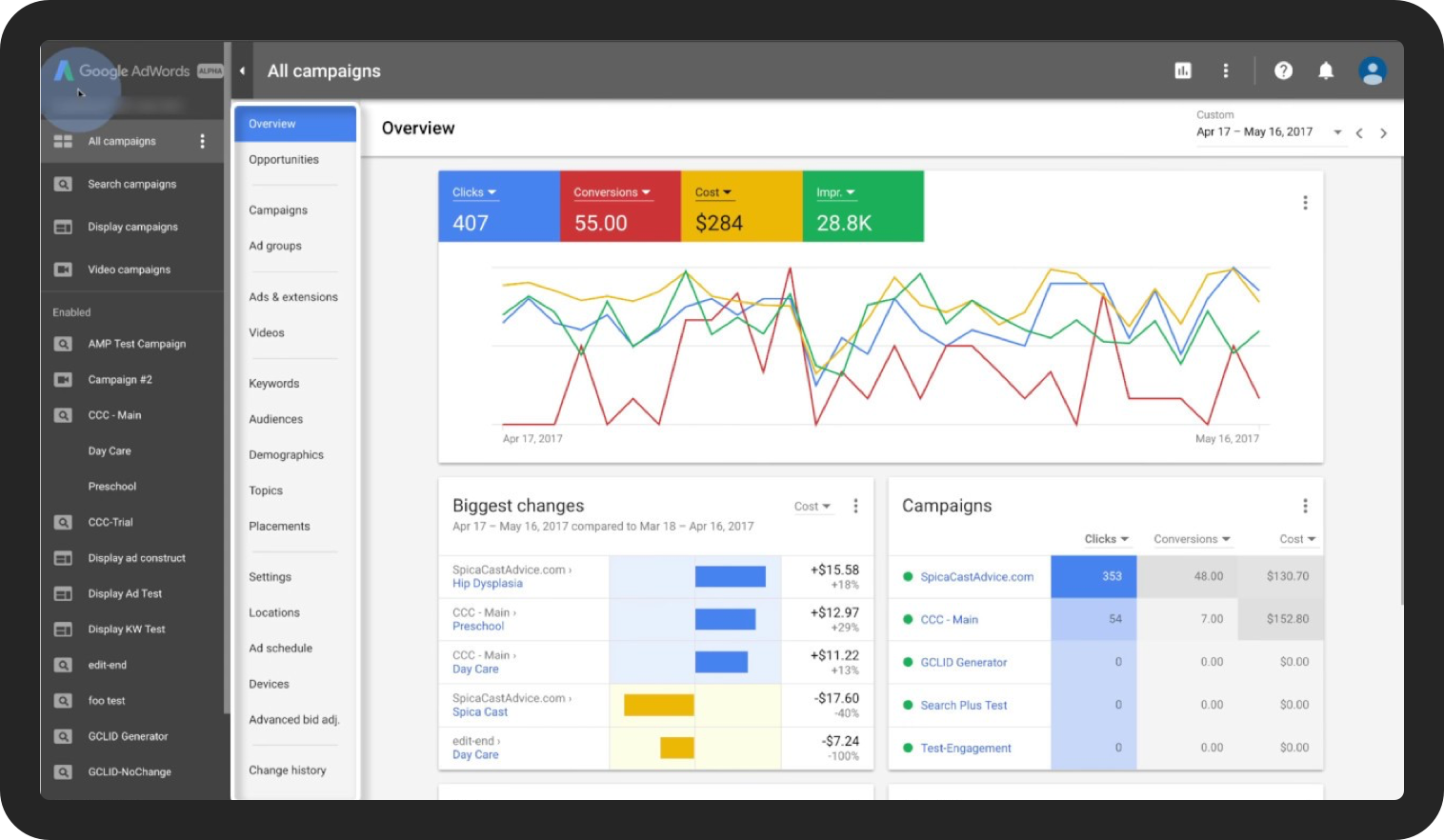Click the Video campaigns camera icon
The height and width of the screenshot is (840, 1444).
pos(63,270)
